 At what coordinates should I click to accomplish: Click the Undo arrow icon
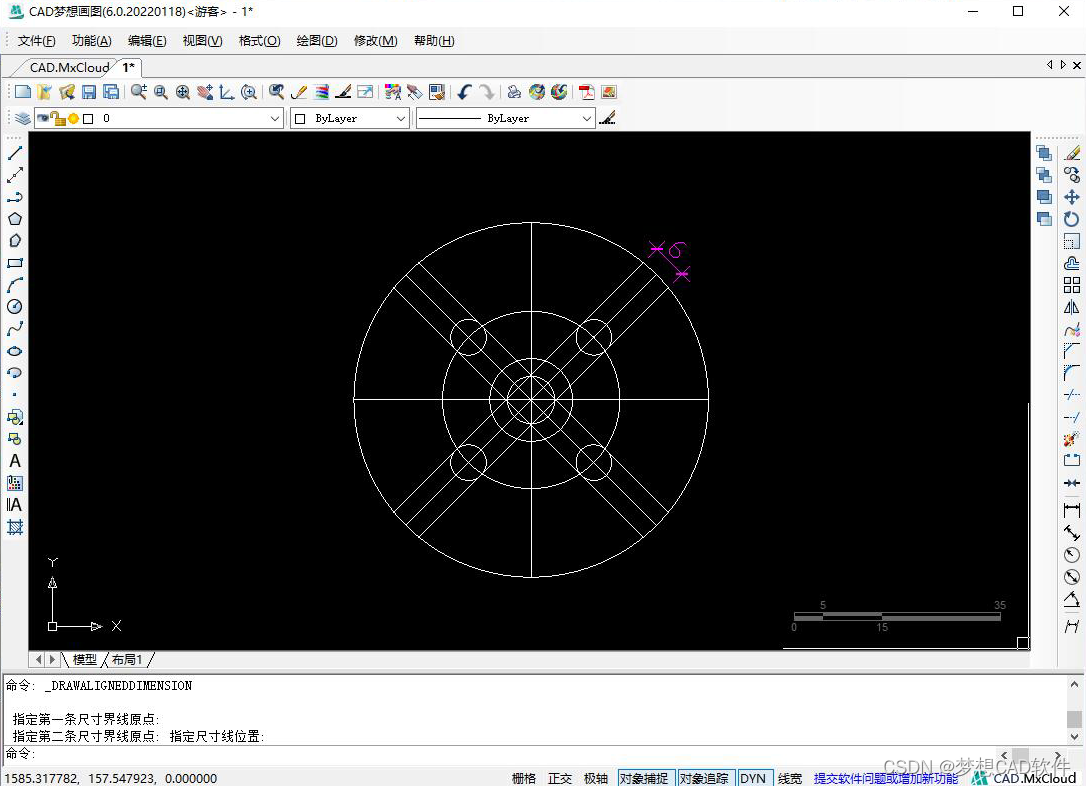(464, 92)
